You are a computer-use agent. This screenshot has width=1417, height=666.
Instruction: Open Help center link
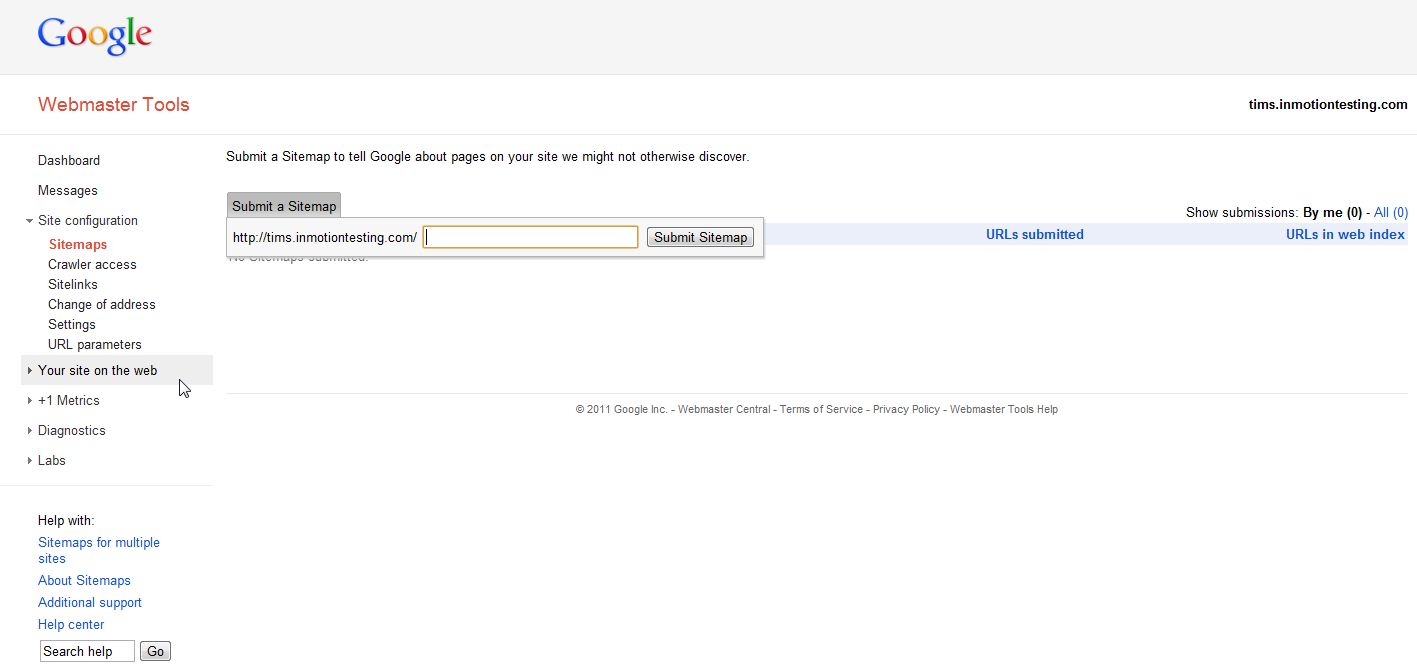point(71,625)
